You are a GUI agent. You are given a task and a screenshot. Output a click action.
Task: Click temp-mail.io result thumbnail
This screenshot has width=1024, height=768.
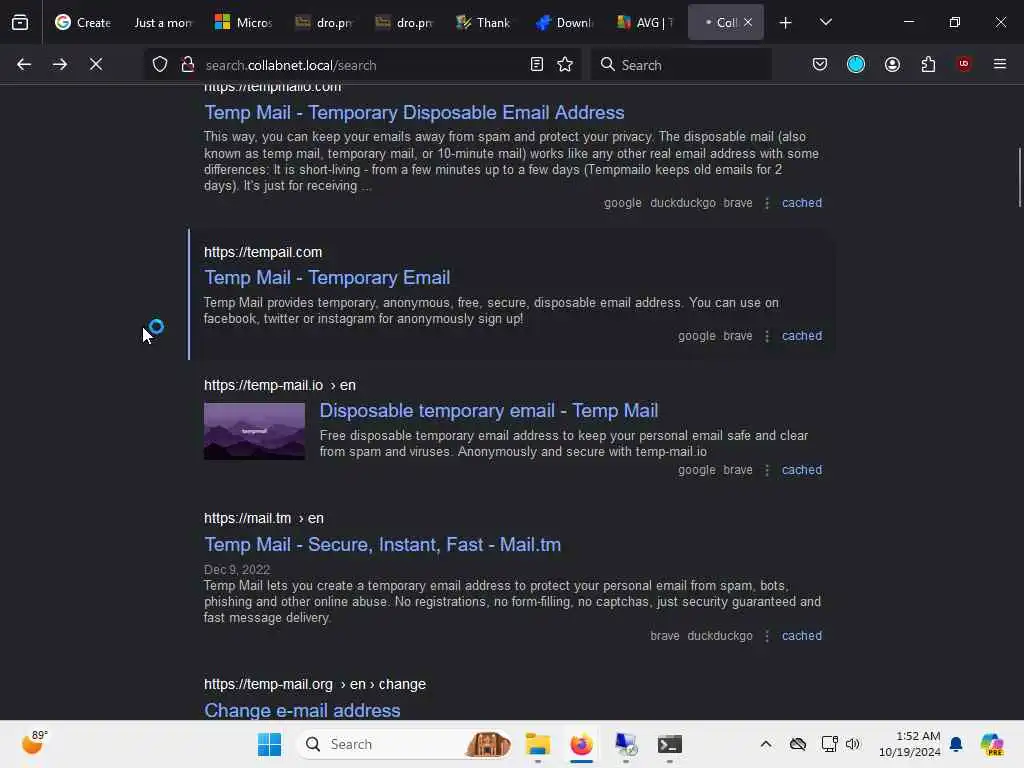254,431
